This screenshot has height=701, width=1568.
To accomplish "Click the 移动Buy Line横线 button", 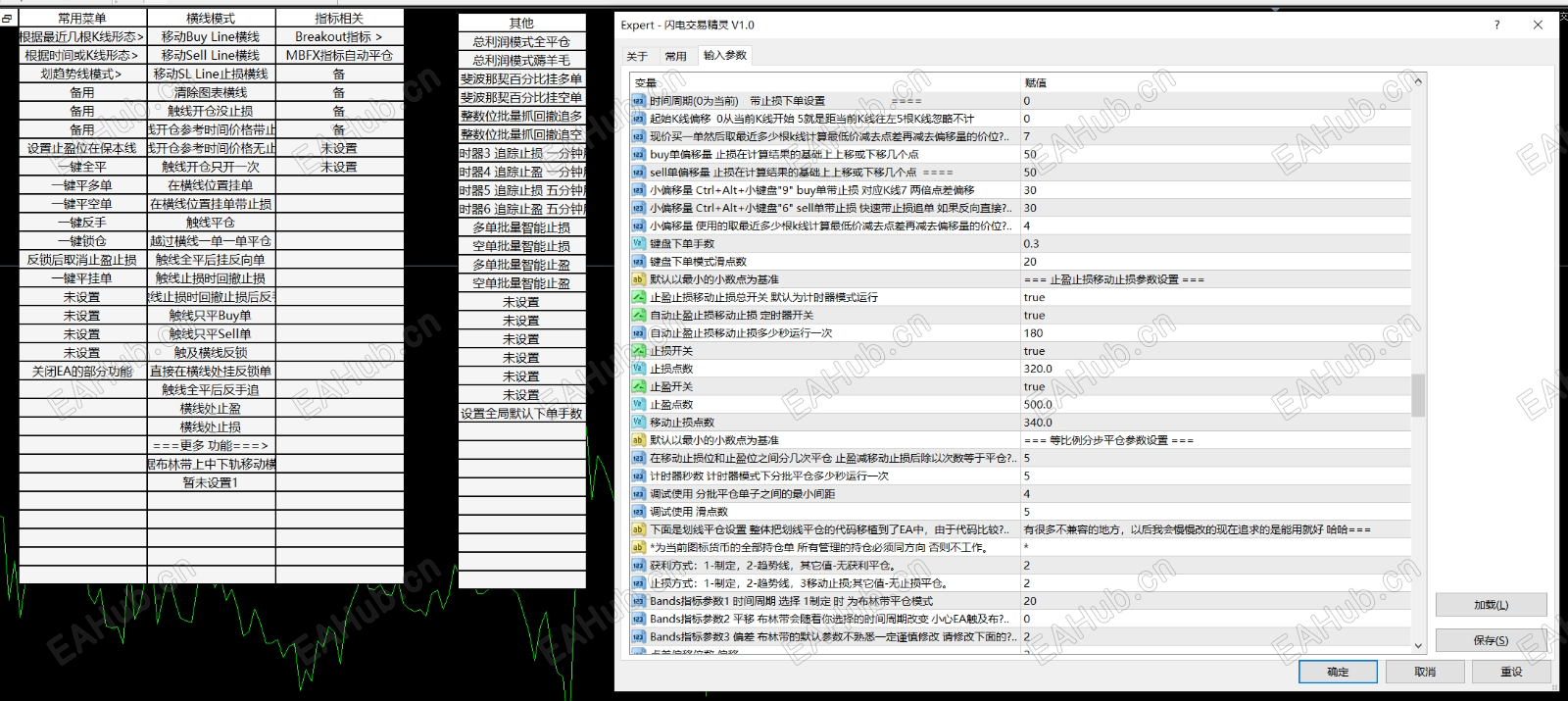I will pos(211,36).
